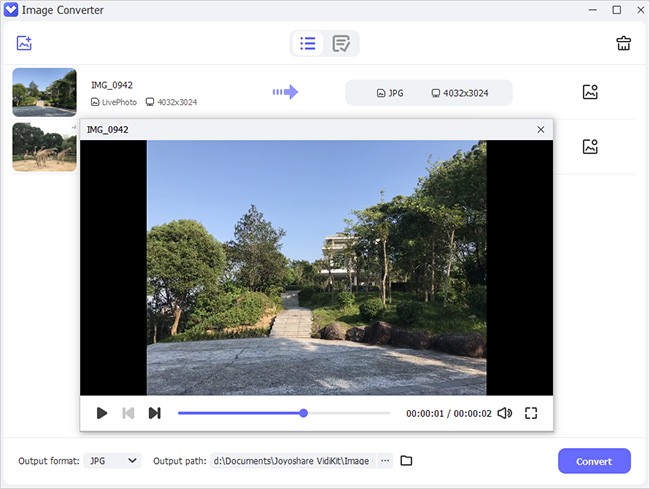Open image settings for giraffe photo row
Image resolution: width=650 pixels, height=489 pixels.
coord(590,146)
